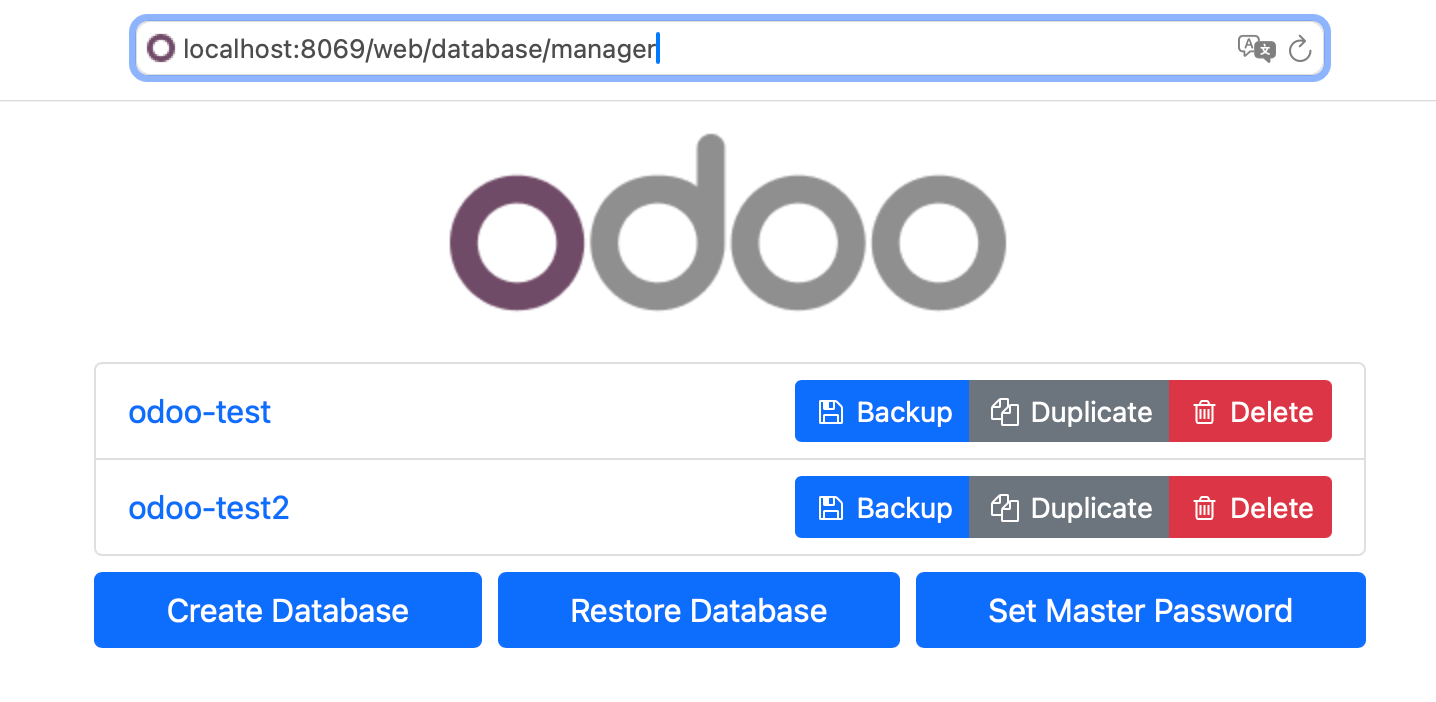Screen dimensions: 1436x702
Task: Click the copy icon in odoo-test's Duplicate button
Action: pos(1004,412)
